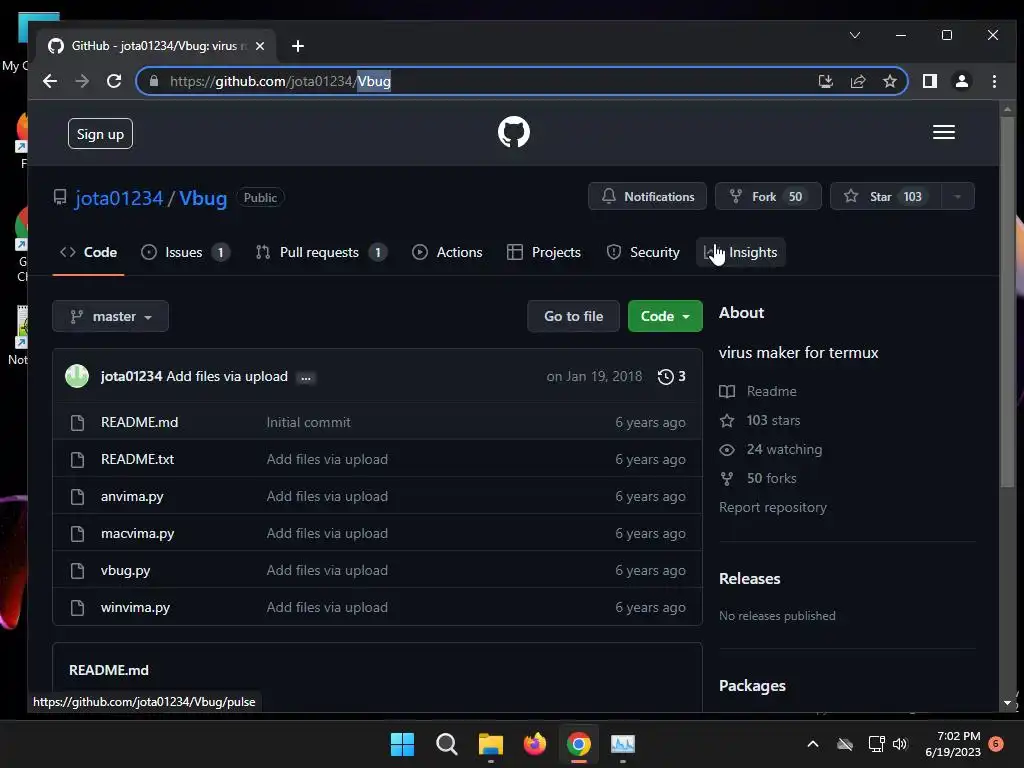1024x768 pixels.
Task: Click Report repository link
Action: 773,507
